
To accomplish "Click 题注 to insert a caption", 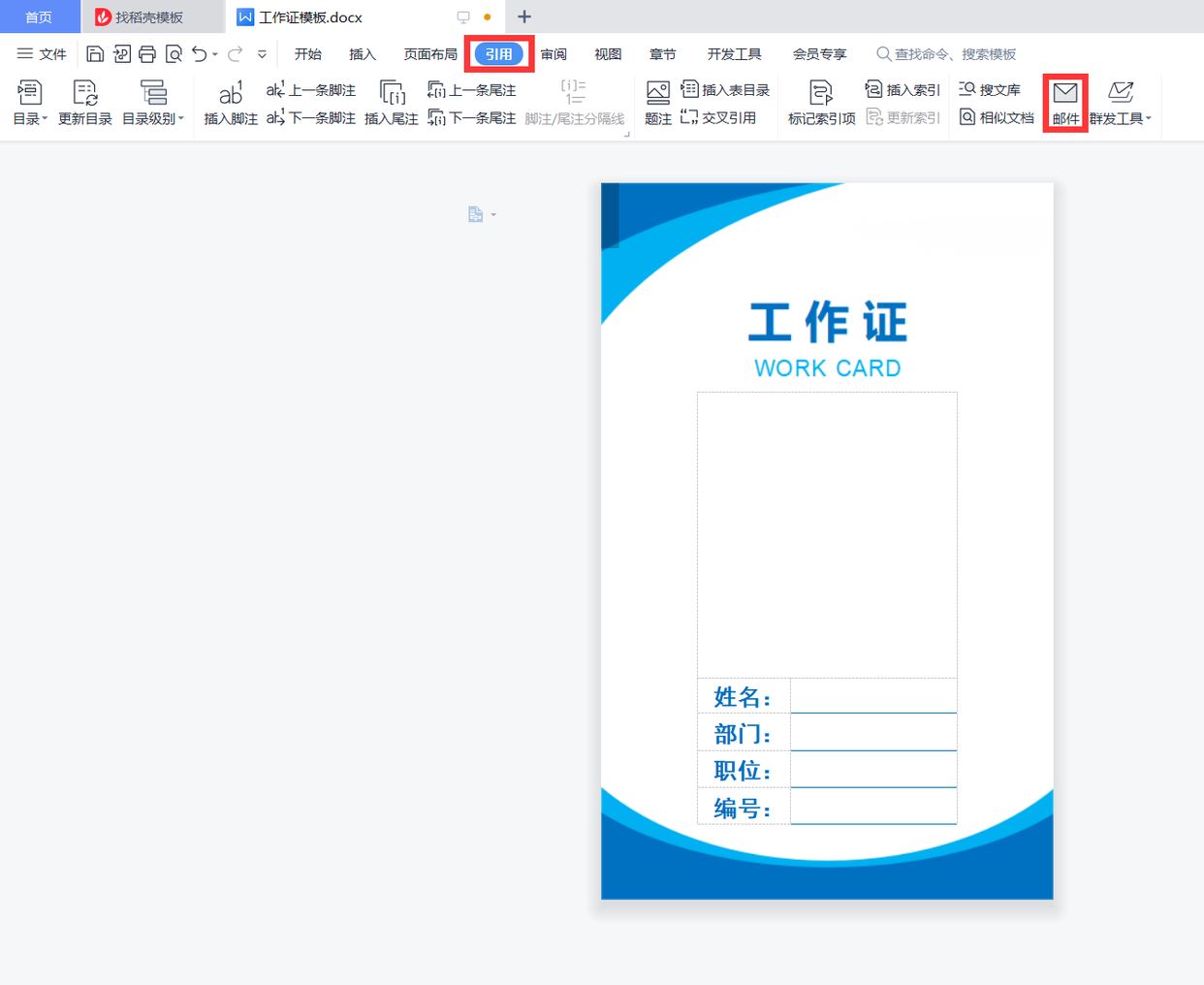I will (x=658, y=104).
